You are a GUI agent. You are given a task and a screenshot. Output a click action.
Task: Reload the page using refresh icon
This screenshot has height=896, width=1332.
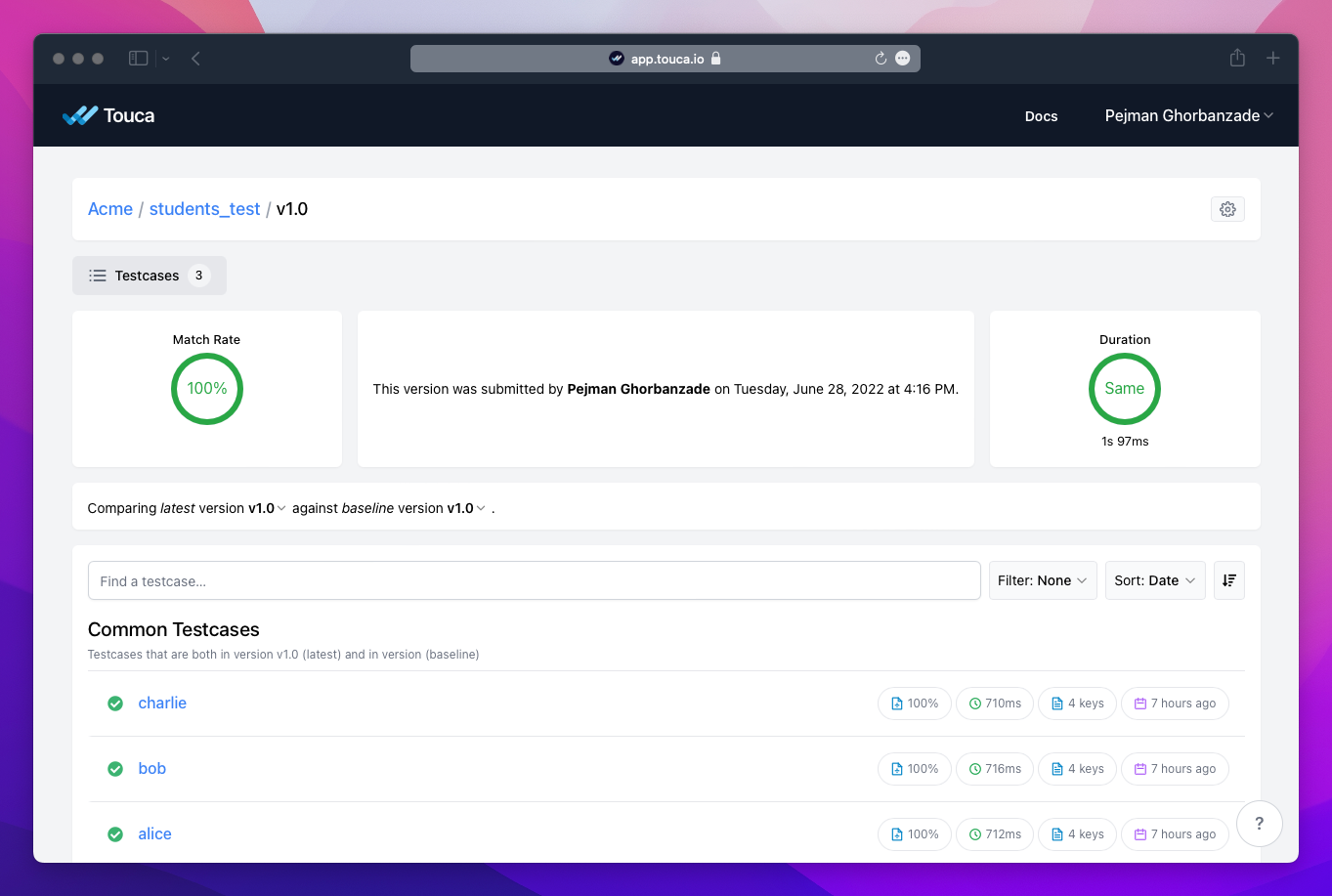(880, 59)
